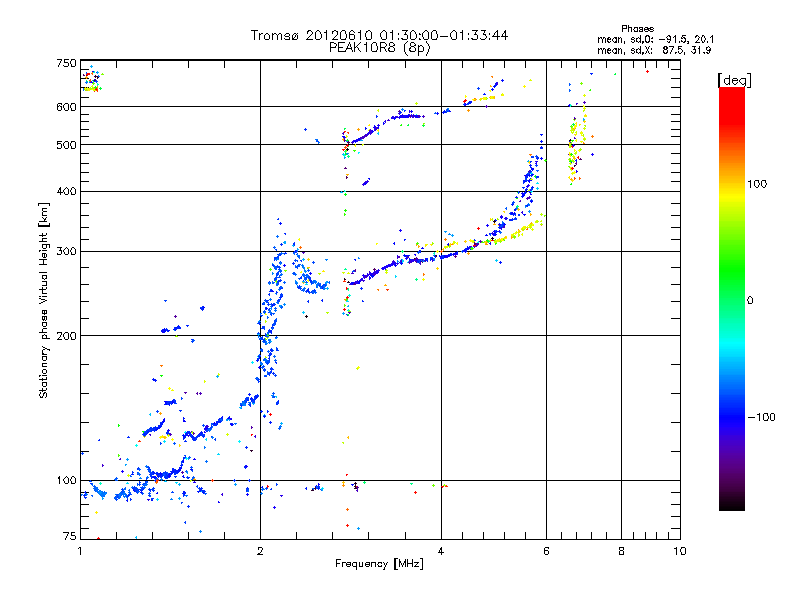800x600 pixels.
Task: Click the y-axis tick label '750'
Action: pos(66,63)
